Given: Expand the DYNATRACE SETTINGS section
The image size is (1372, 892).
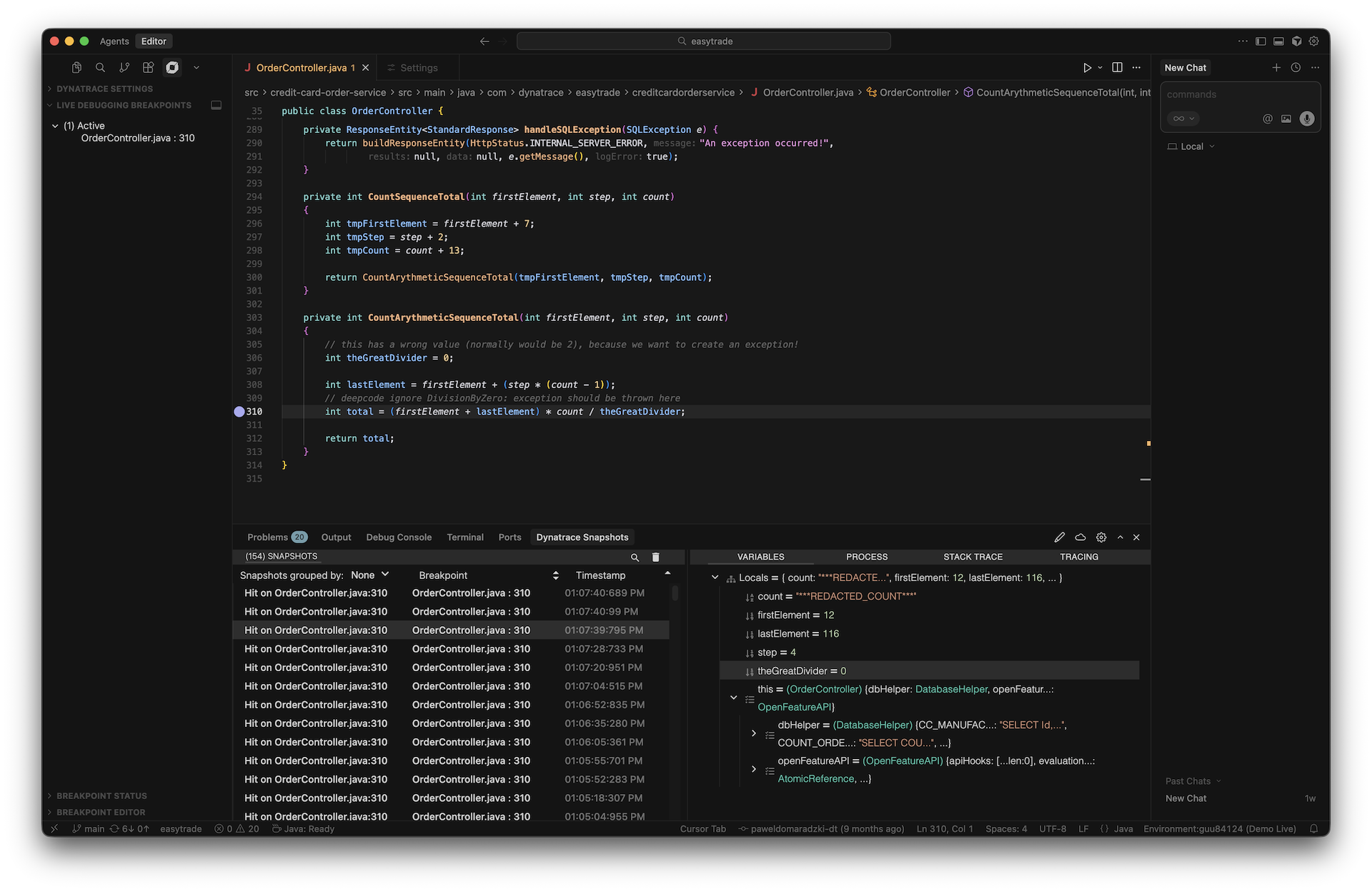Looking at the screenshot, I should [x=105, y=89].
